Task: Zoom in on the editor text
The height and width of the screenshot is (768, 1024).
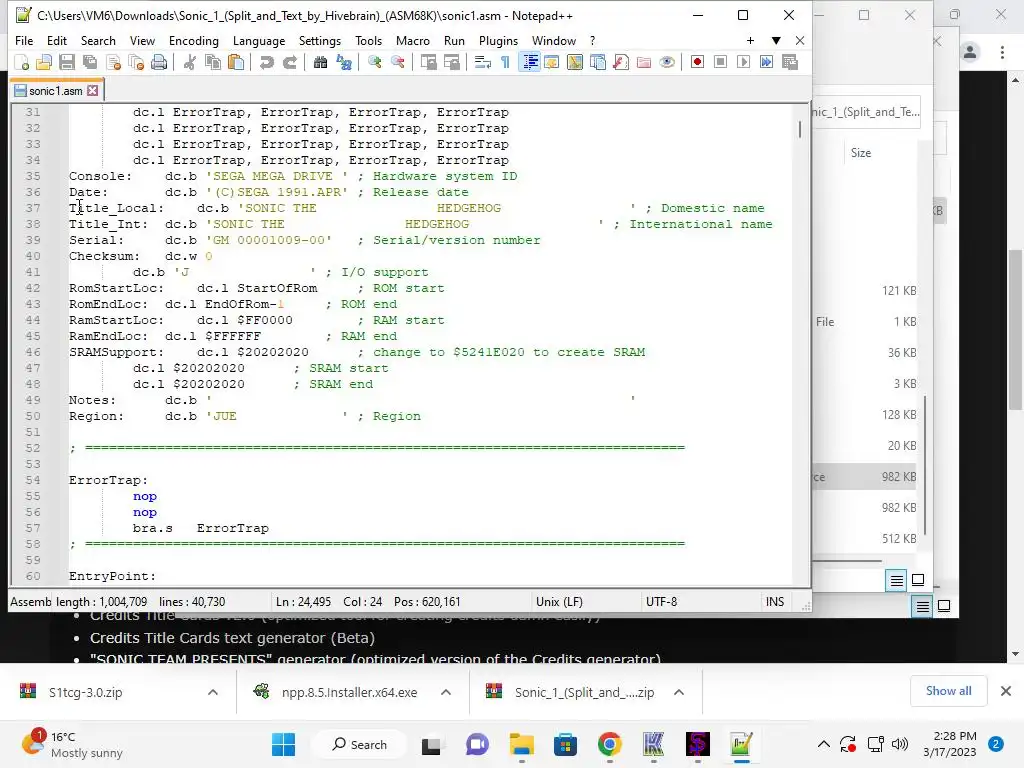Action: pos(374,62)
